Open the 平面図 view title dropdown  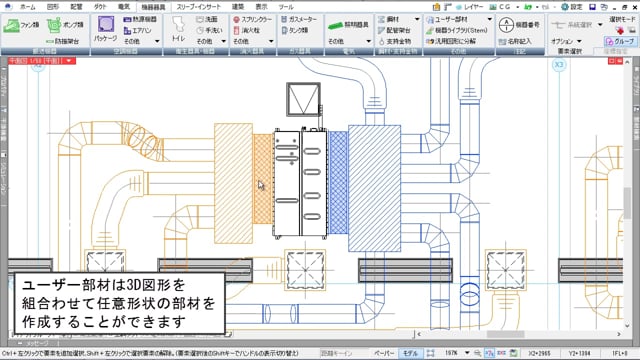click(69, 61)
